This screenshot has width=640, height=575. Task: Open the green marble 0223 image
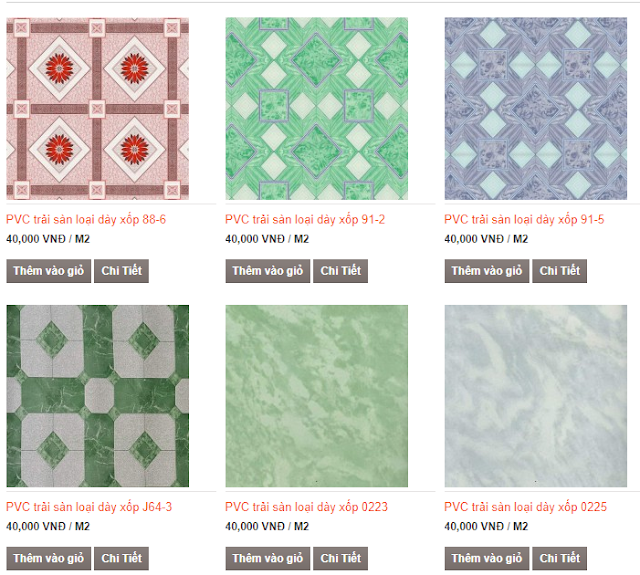point(317,396)
